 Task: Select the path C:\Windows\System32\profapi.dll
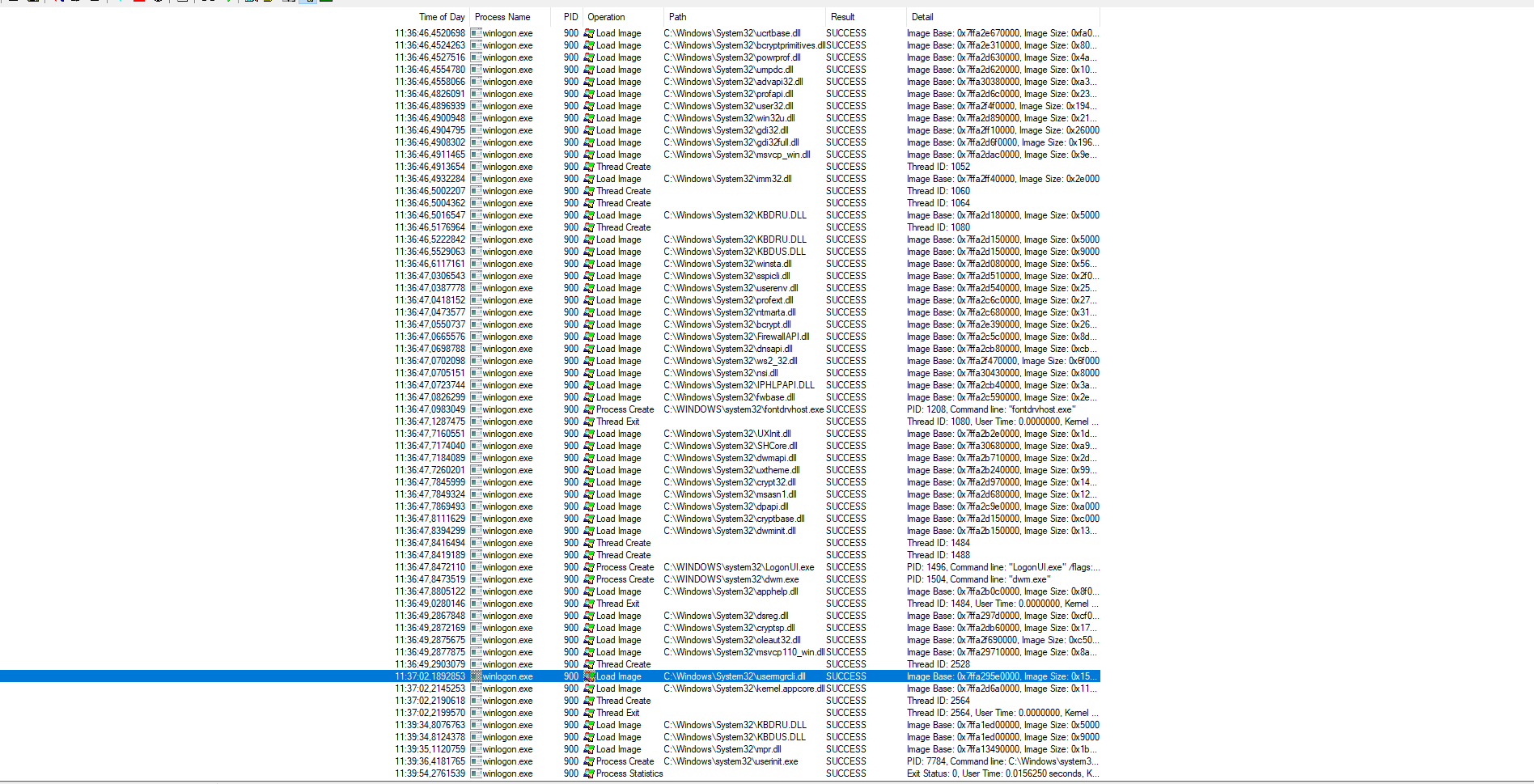tap(731, 94)
